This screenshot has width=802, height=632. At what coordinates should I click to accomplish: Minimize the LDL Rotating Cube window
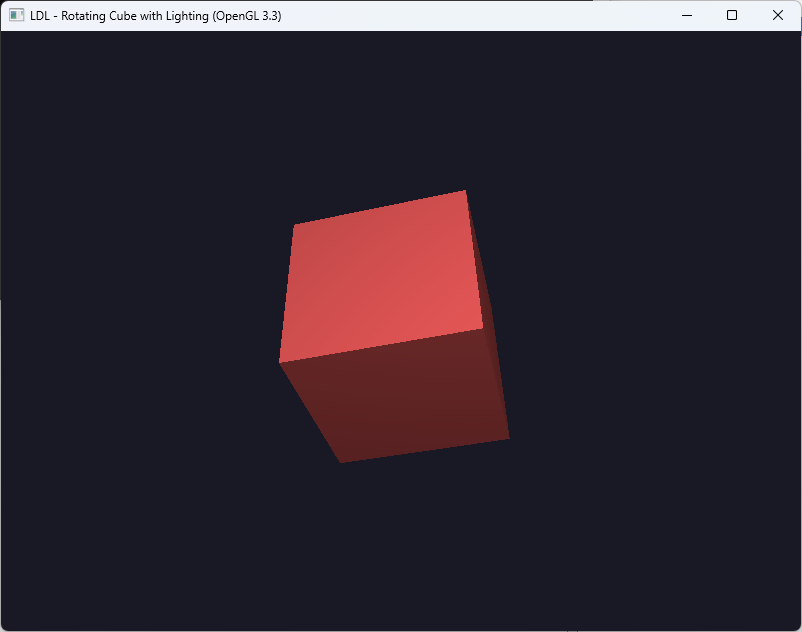(687, 15)
